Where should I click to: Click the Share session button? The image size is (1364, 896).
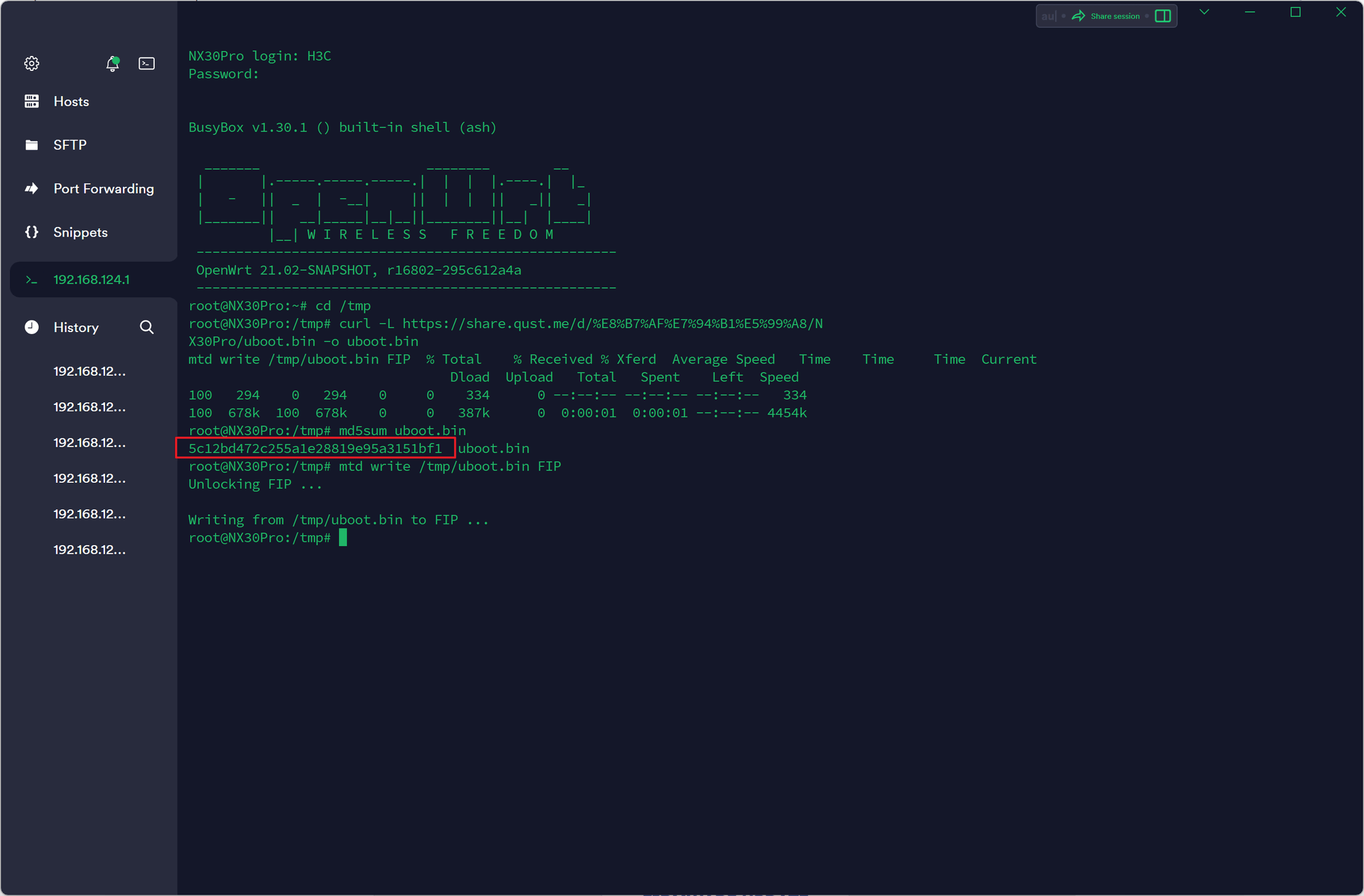coord(1108,16)
